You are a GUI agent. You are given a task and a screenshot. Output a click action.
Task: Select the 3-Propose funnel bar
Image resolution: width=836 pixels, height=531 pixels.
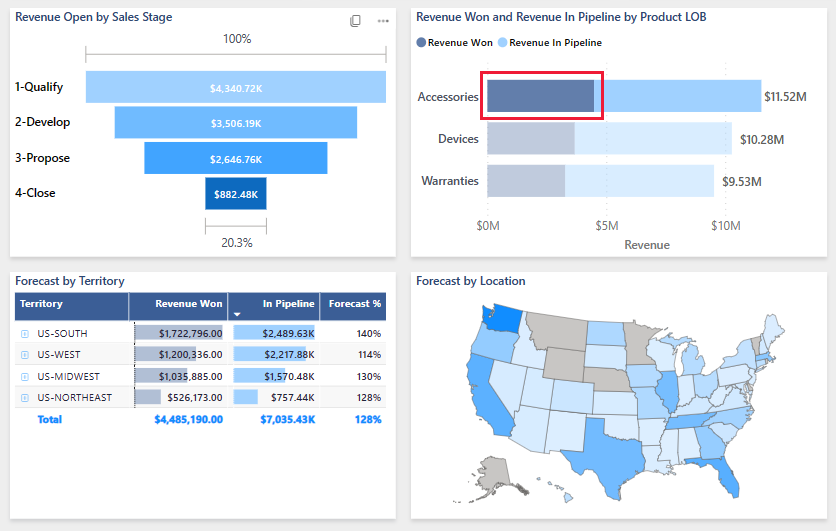(x=236, y=158)
